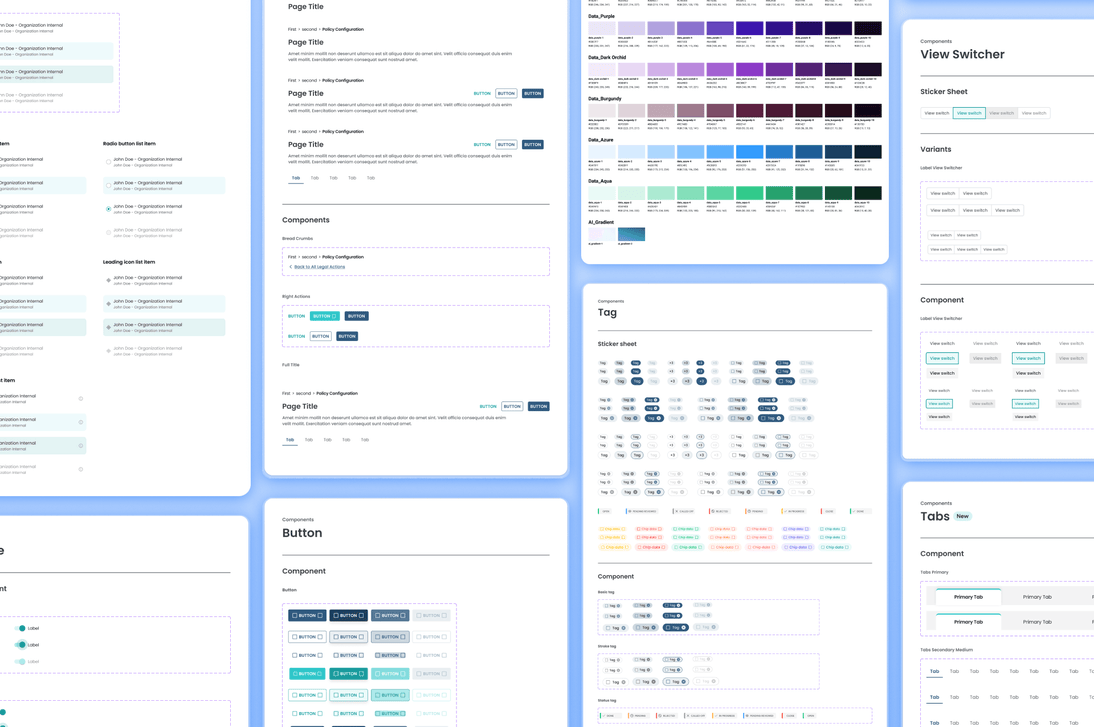
Task: Click the outlined BUTTON in the Full Title header
Action: (x=512, y=406)
